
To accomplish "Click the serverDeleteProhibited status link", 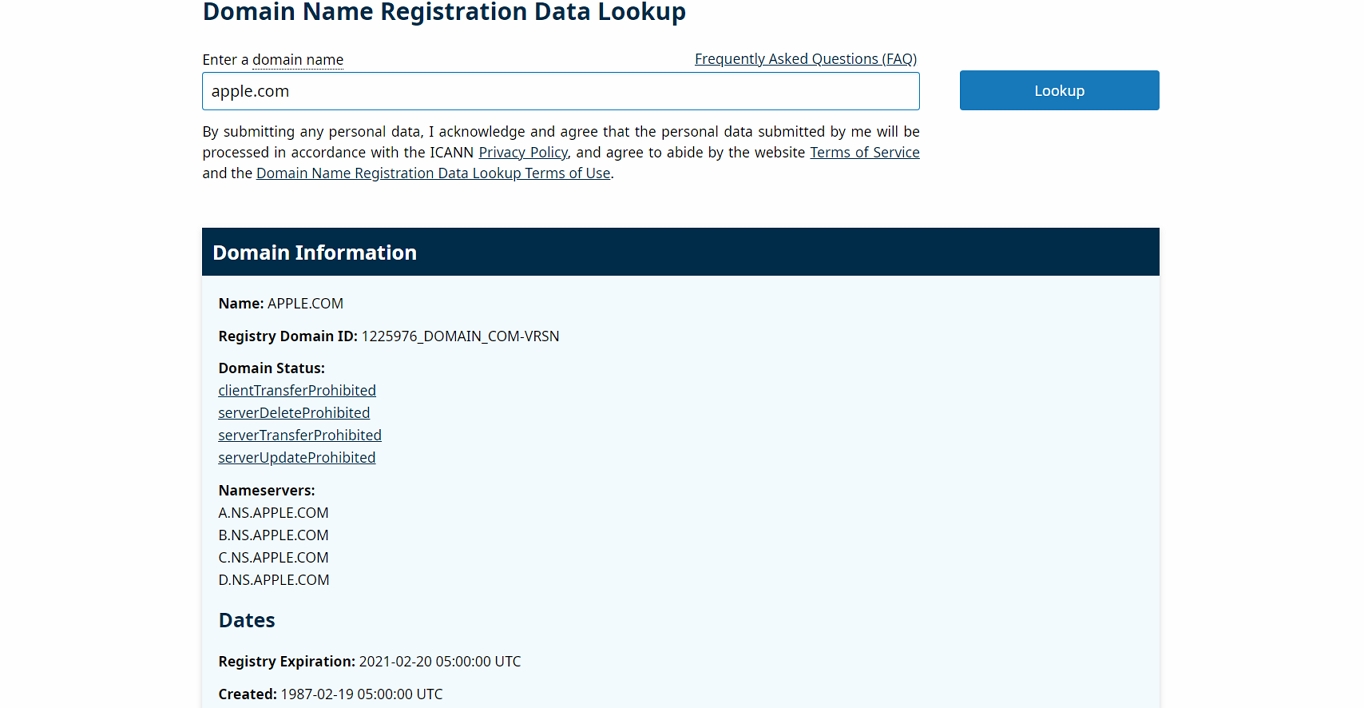I will 294,412.
